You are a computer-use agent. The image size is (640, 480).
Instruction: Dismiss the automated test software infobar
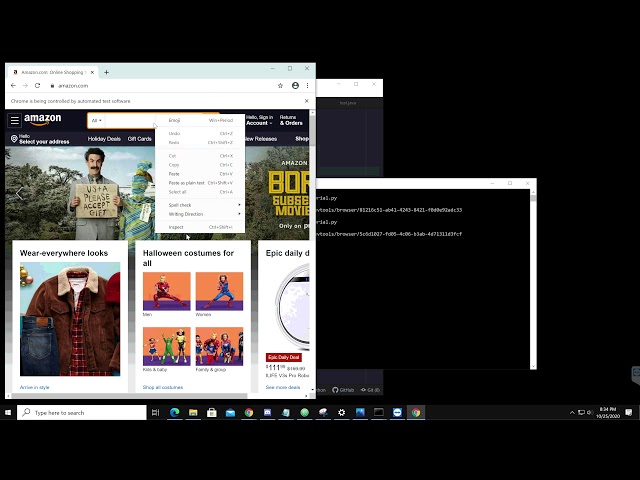307,101
